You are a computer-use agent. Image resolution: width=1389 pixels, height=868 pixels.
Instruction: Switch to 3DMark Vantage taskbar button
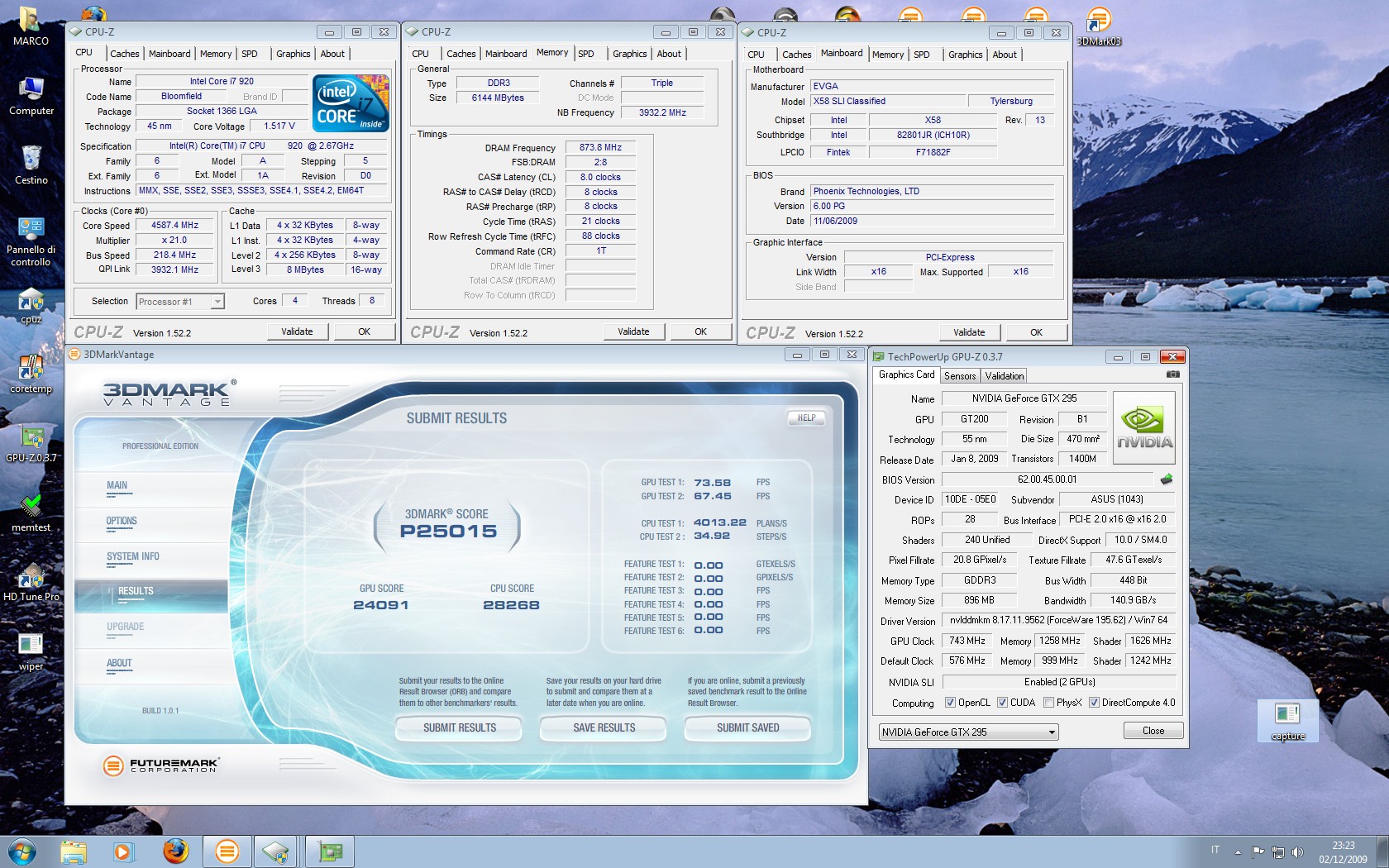pos(227,851)
